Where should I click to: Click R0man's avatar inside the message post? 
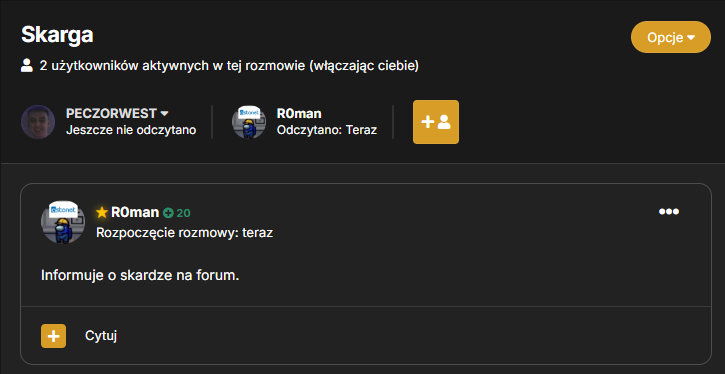click(x=63, y=222)
